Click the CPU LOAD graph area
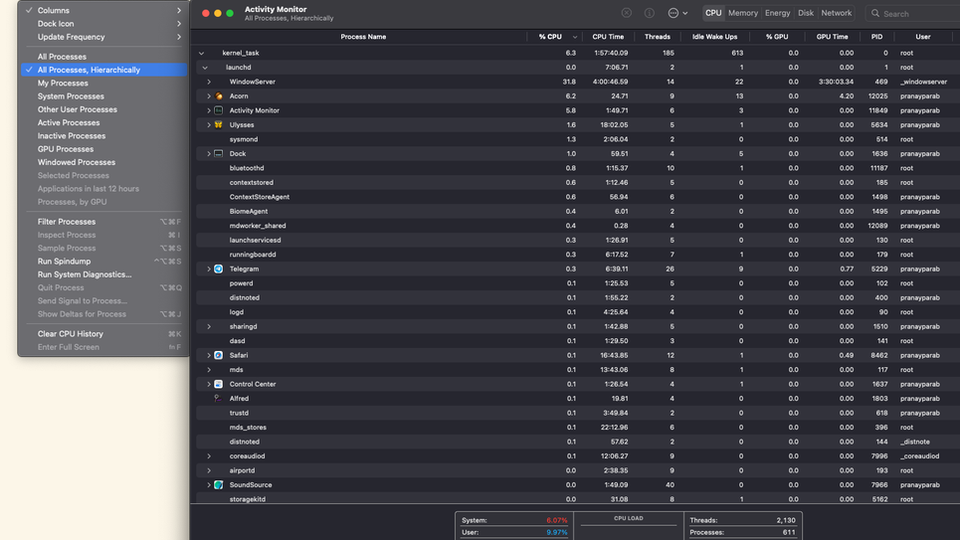 click(628, 528)
